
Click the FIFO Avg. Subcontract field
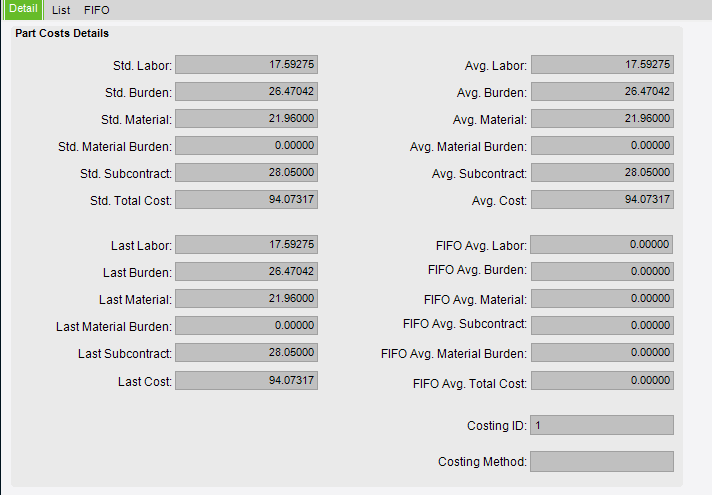[603, 326]
